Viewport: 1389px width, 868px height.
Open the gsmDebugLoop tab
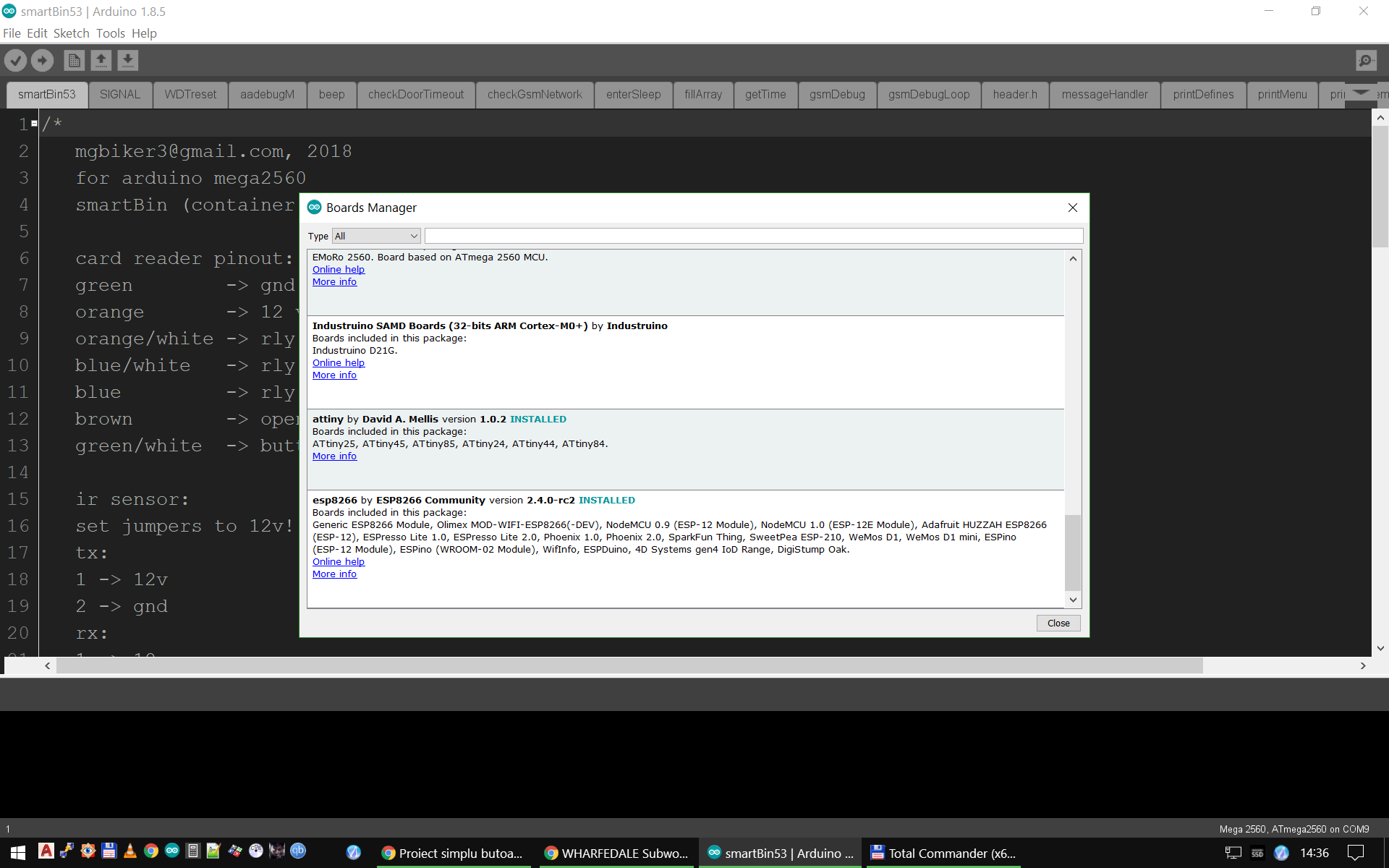click(929, 95)
